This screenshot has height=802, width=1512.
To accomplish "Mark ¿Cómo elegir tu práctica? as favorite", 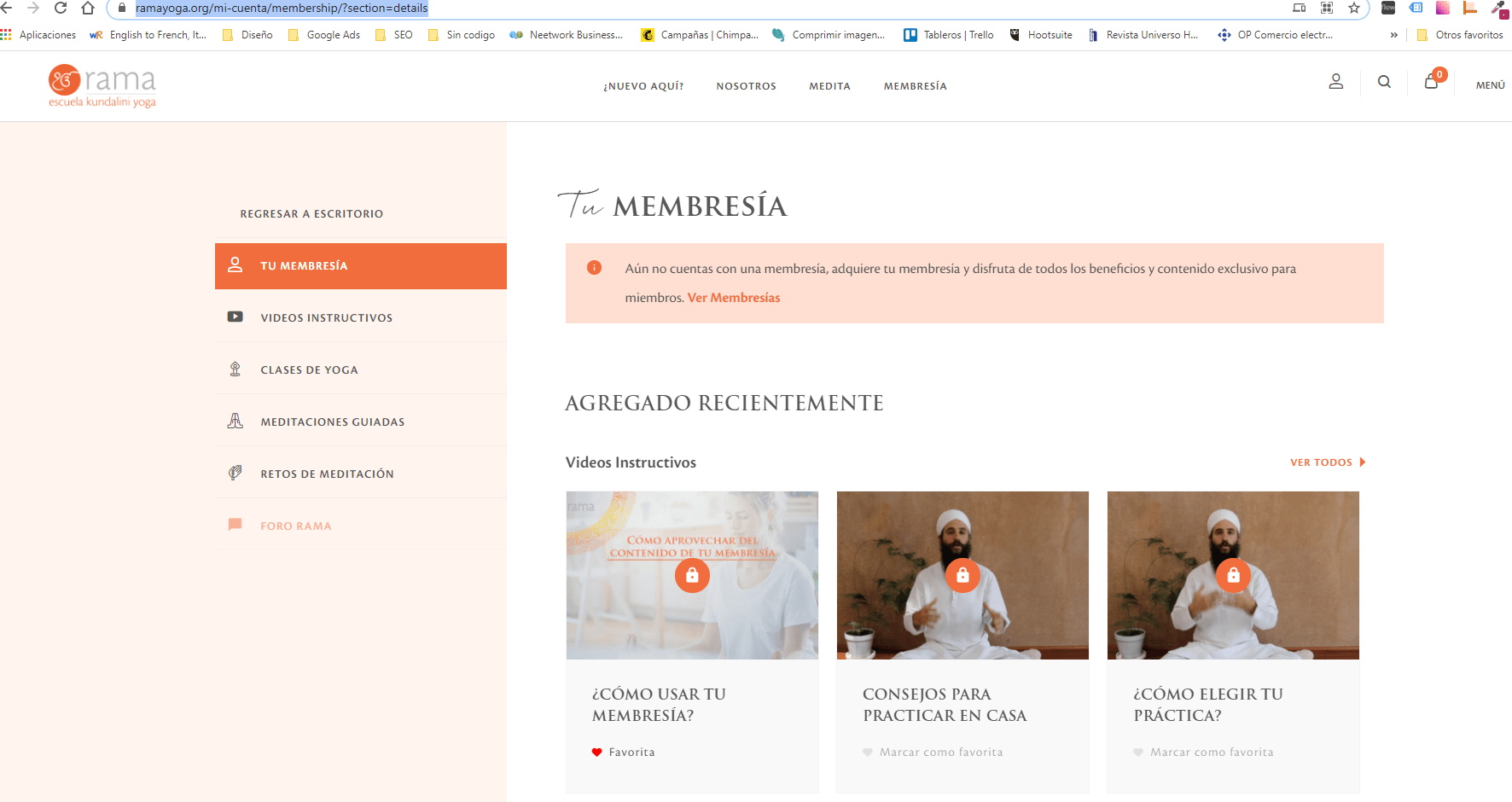I will (x=1203, y=753).
